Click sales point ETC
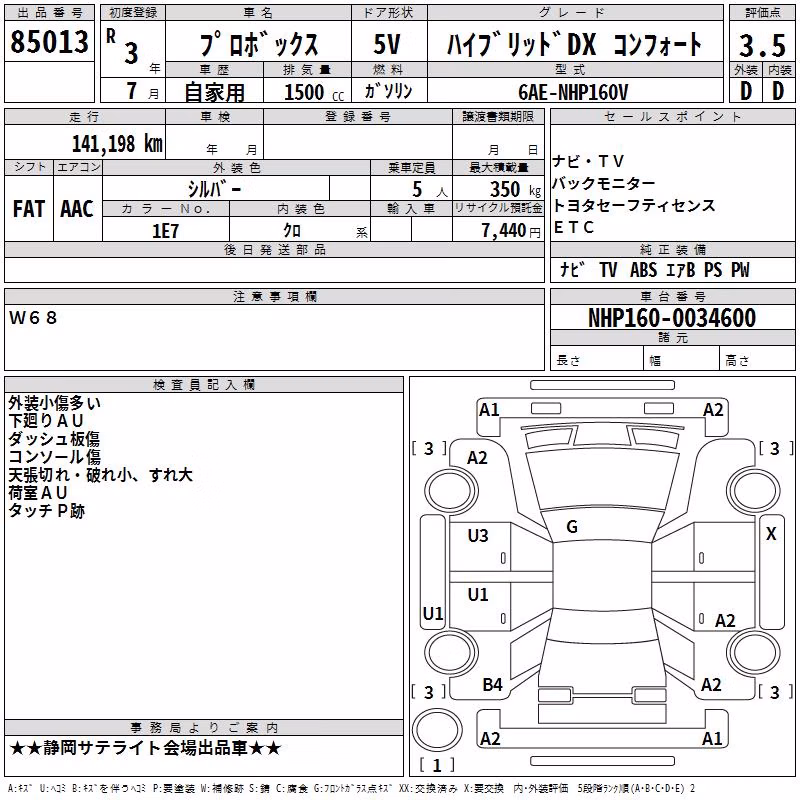Screen dimensions: 800x800 point(573,227)
